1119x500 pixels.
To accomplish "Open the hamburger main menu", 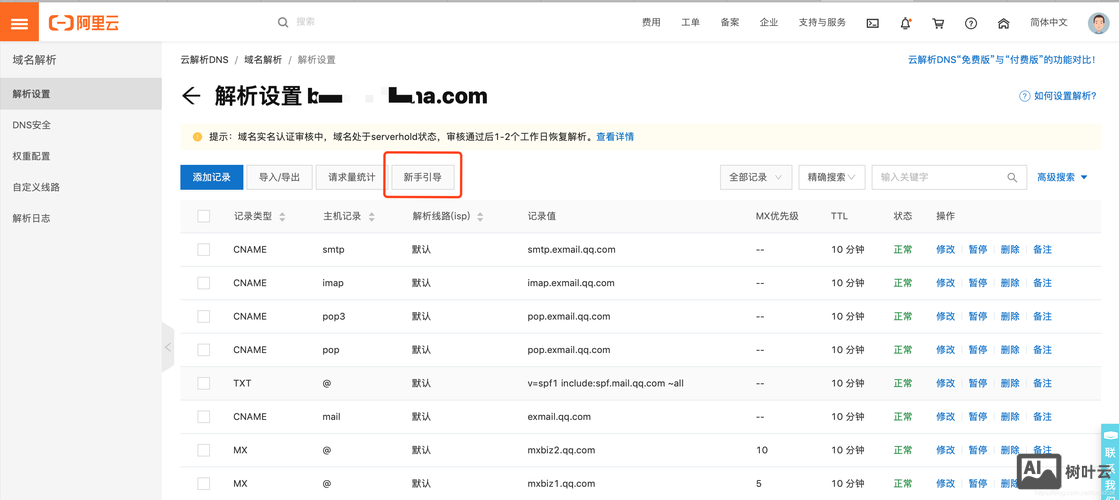I will (19, 22).
